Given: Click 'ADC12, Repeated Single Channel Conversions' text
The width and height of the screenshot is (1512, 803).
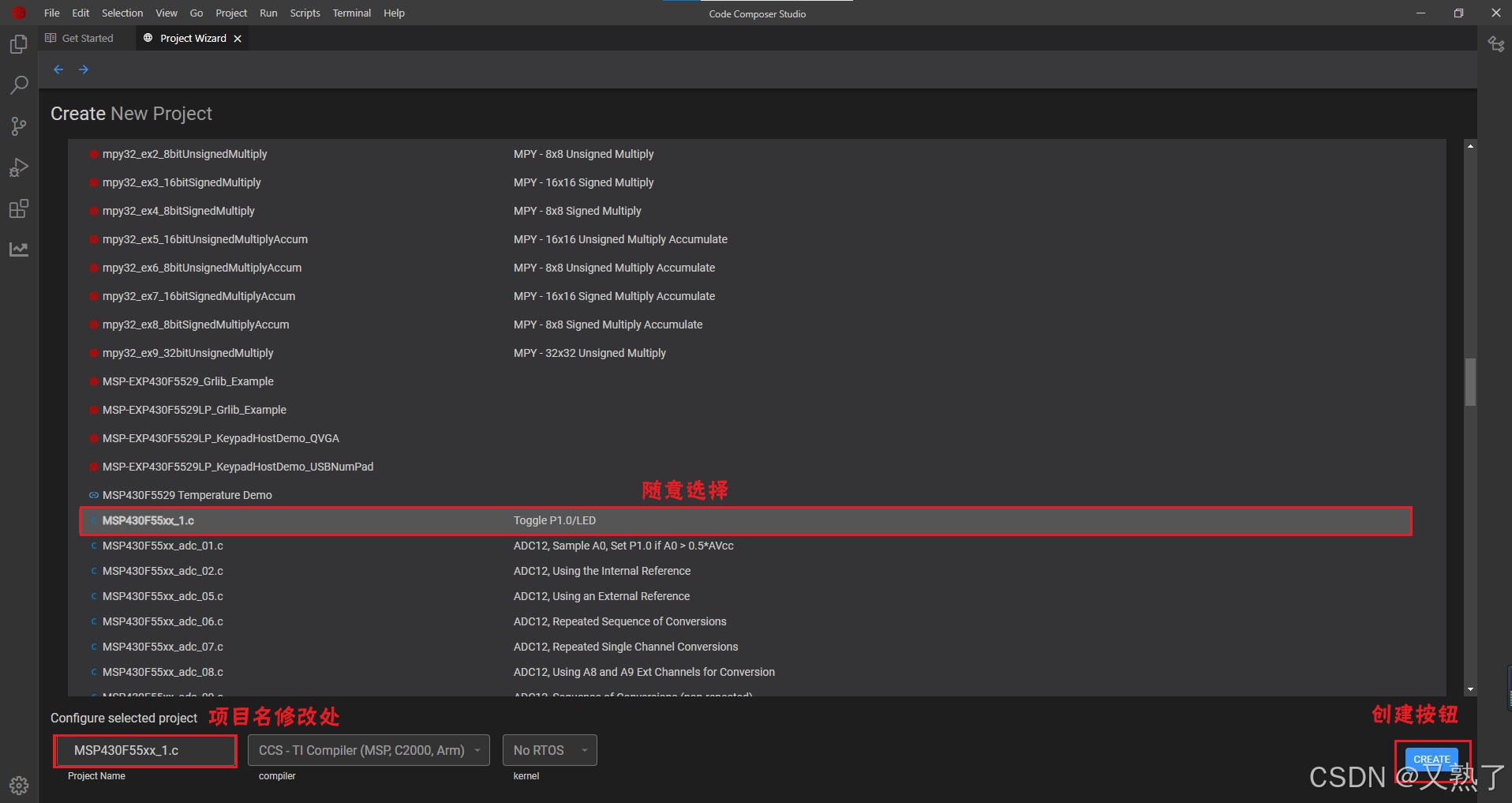Looking at the screenshot, I should point(626,647).
